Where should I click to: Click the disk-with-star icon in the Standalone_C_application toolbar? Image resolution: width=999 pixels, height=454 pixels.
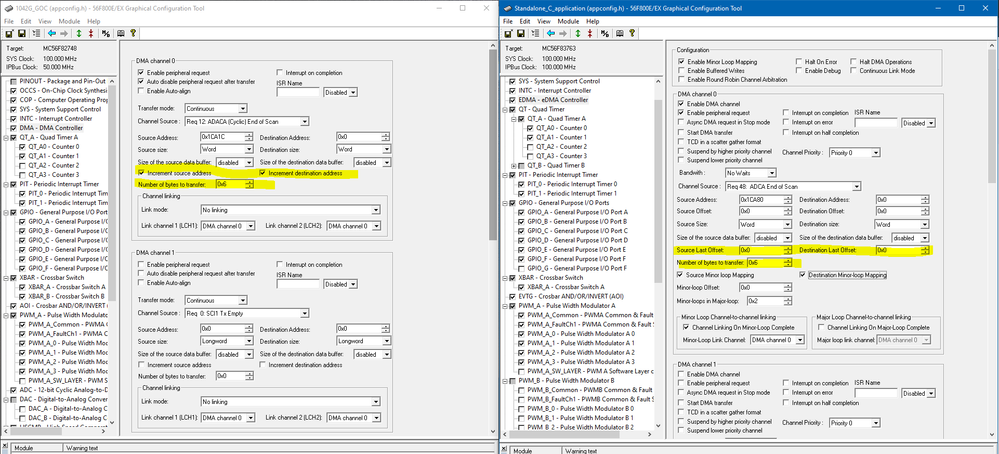pos(508,32)
